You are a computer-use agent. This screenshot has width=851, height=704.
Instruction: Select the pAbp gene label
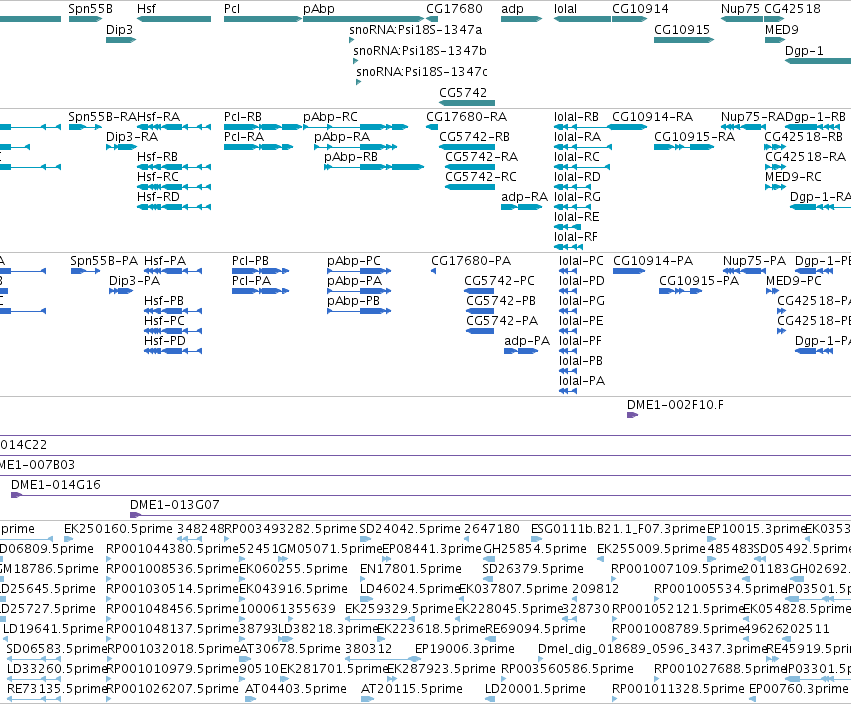pyautogui.click(x=319, y=9)
